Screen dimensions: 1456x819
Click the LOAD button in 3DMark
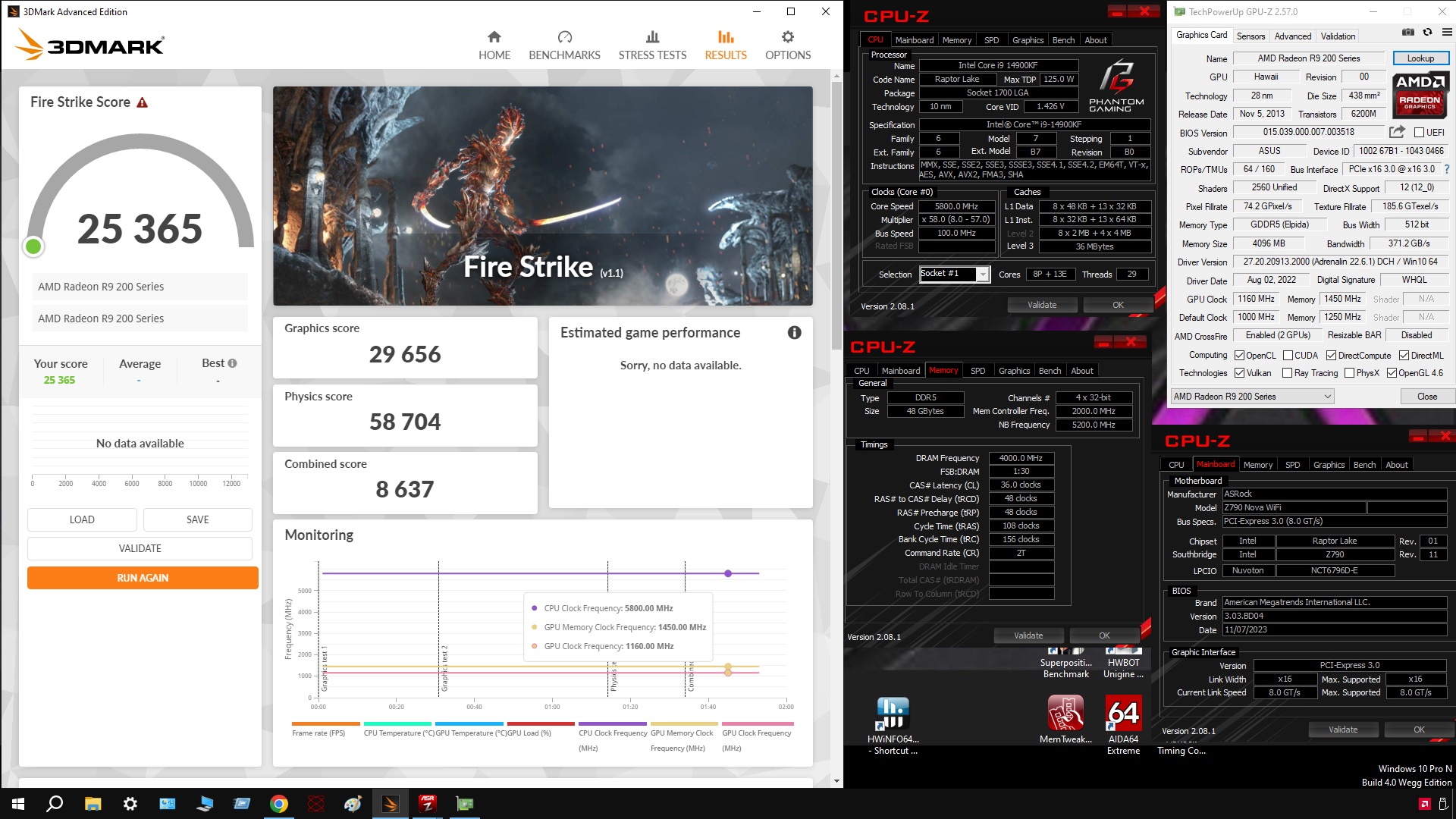tap(82, 519)
